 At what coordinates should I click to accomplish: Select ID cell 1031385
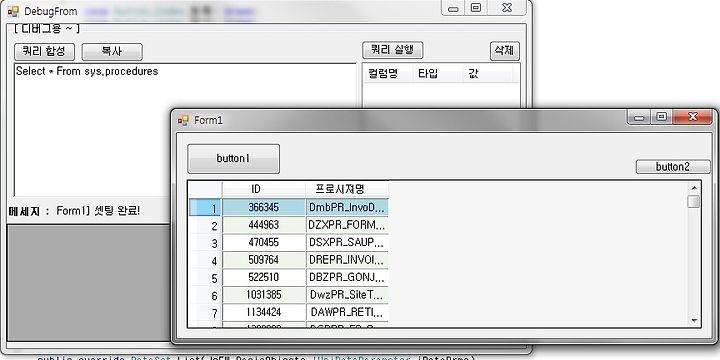coord(264,295)
